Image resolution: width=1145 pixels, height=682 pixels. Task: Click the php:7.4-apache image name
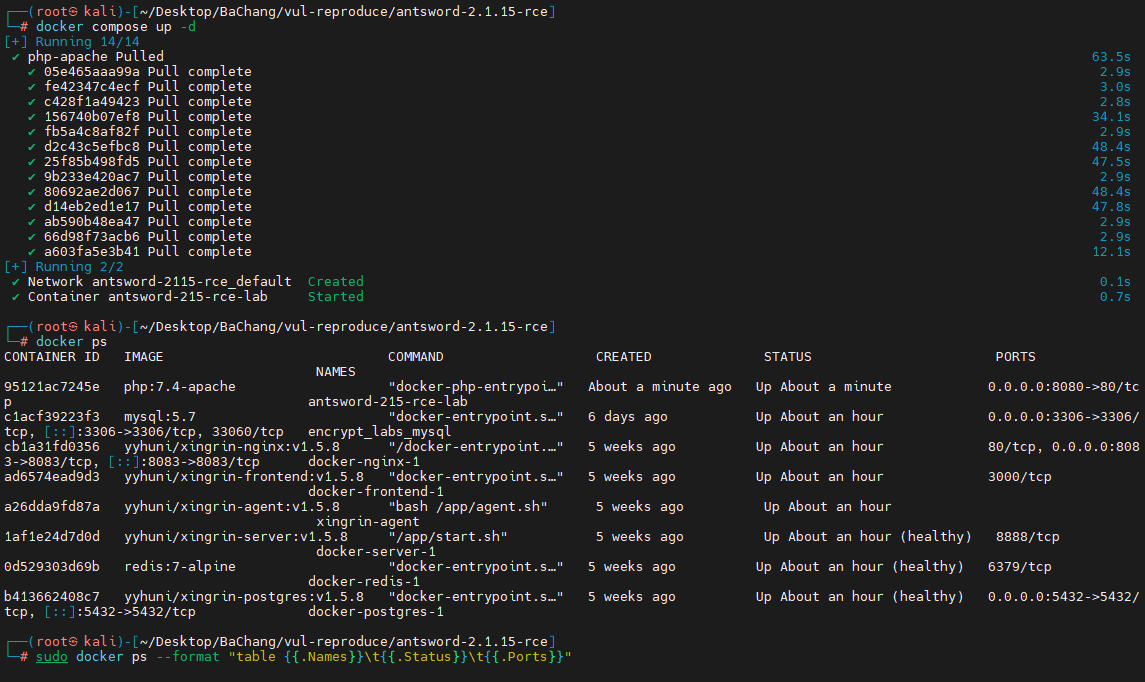click(x=180, y=387)
